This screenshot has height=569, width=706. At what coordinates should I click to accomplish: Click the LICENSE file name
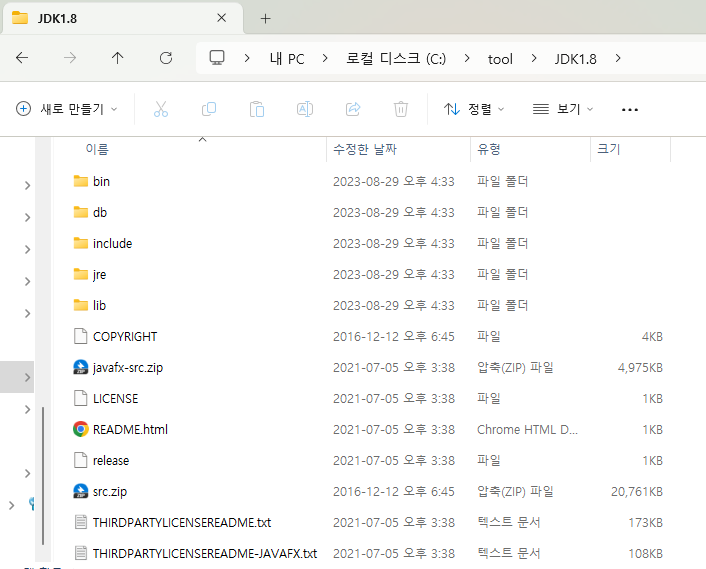115,398
